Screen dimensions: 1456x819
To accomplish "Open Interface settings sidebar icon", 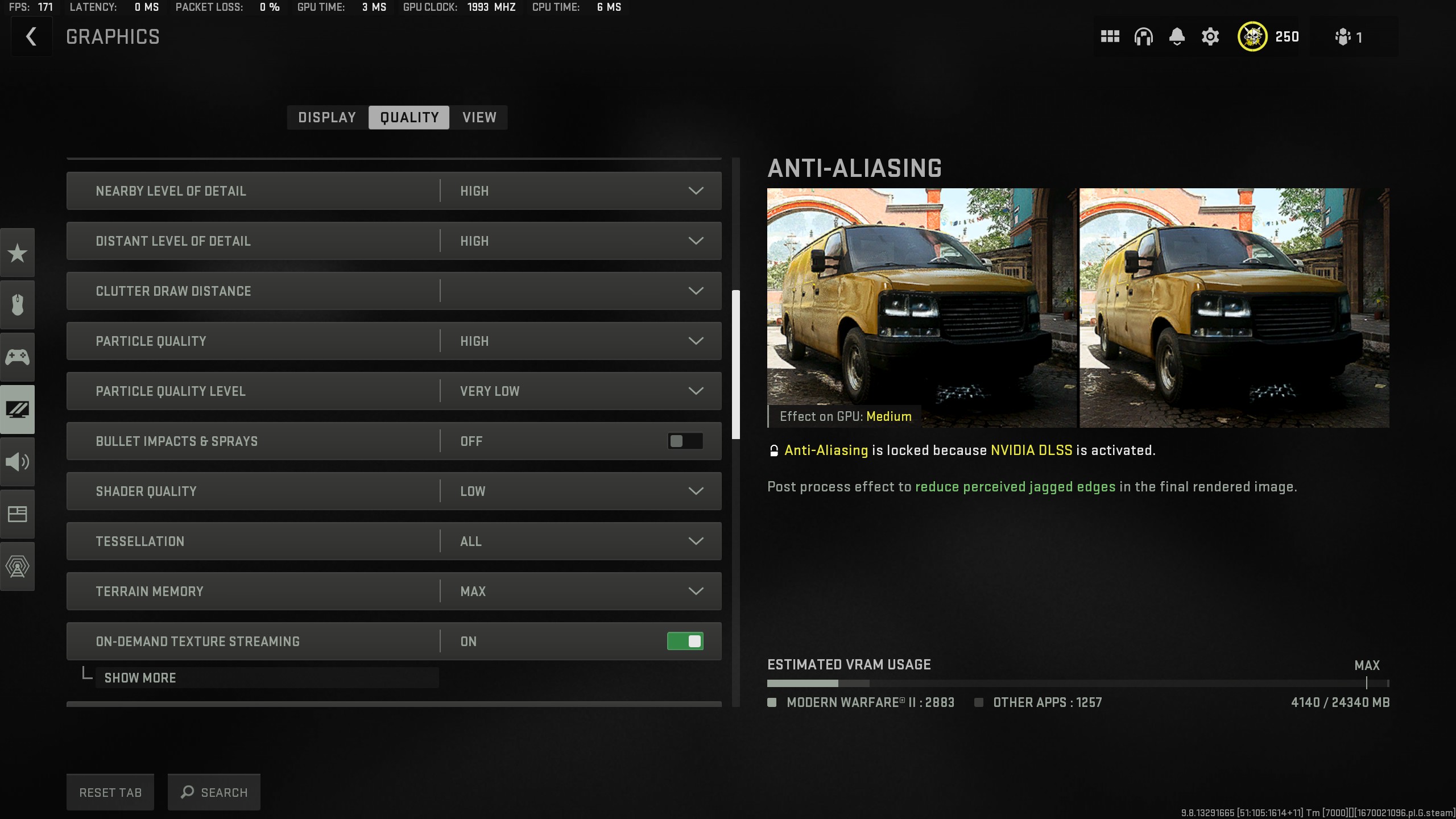I will click(x=18, y=514).
